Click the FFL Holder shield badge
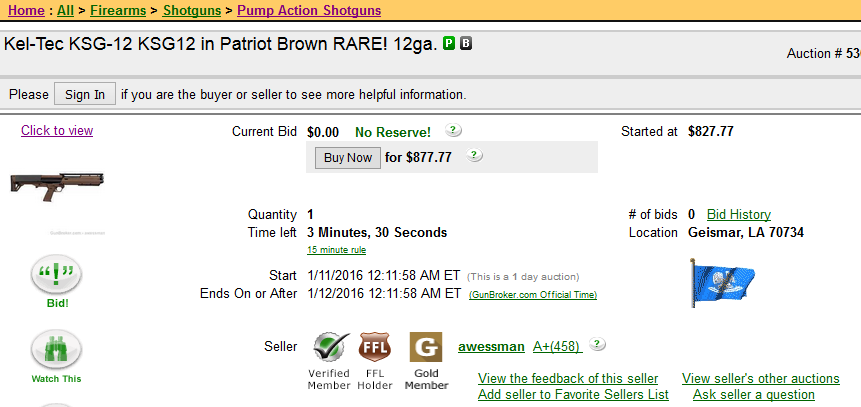The image size is (861, 407). tap(376, 348)
